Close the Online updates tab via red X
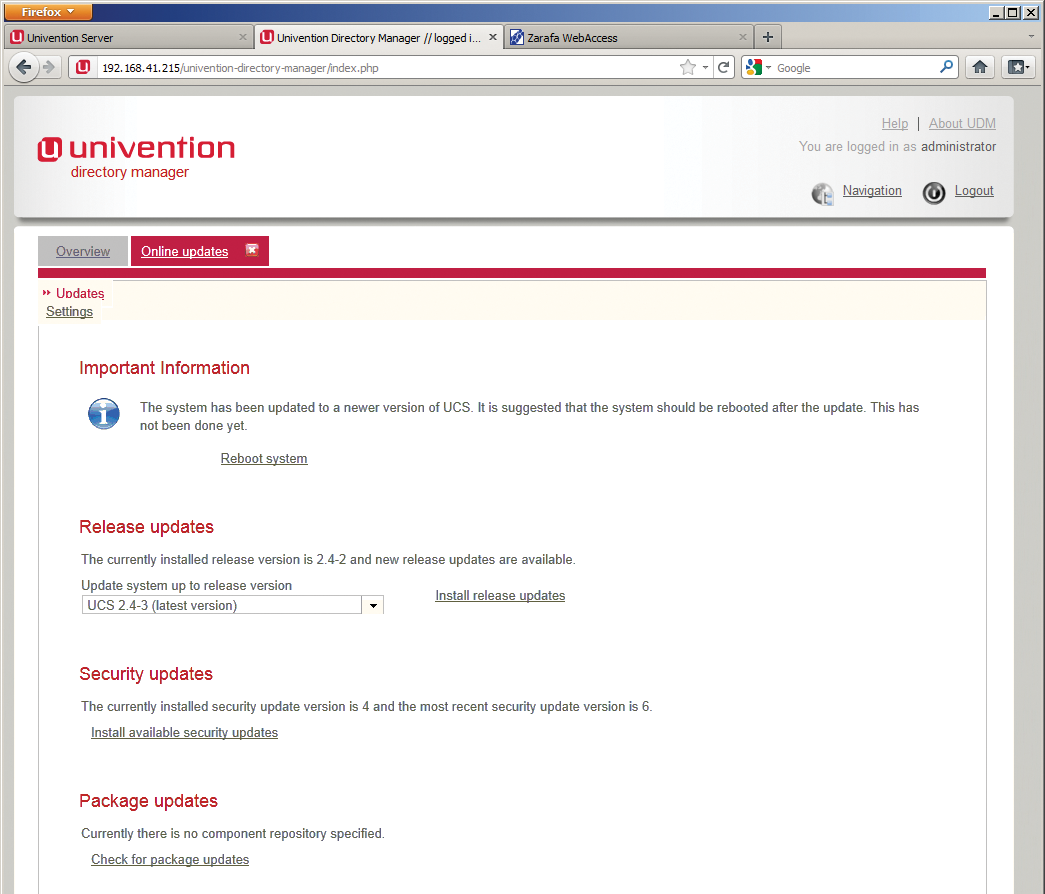 pyautogui.click(x=252, y=250)
